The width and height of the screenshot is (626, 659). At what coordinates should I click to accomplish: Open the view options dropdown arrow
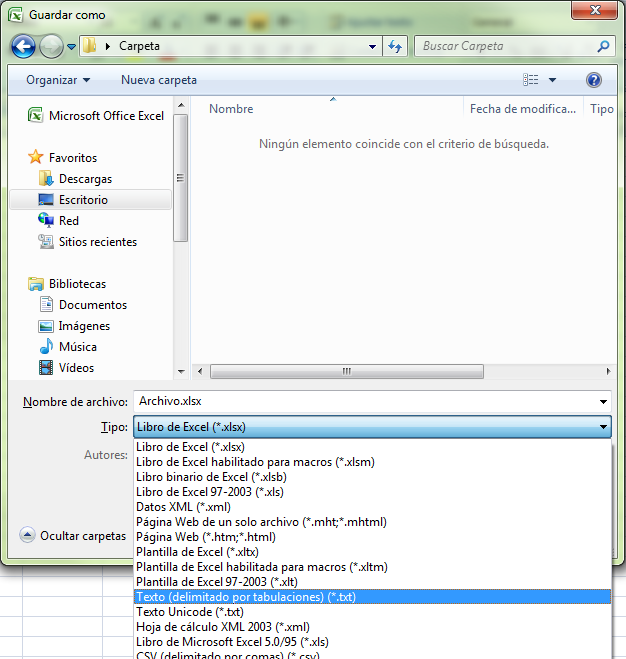[x=552, y=80]
